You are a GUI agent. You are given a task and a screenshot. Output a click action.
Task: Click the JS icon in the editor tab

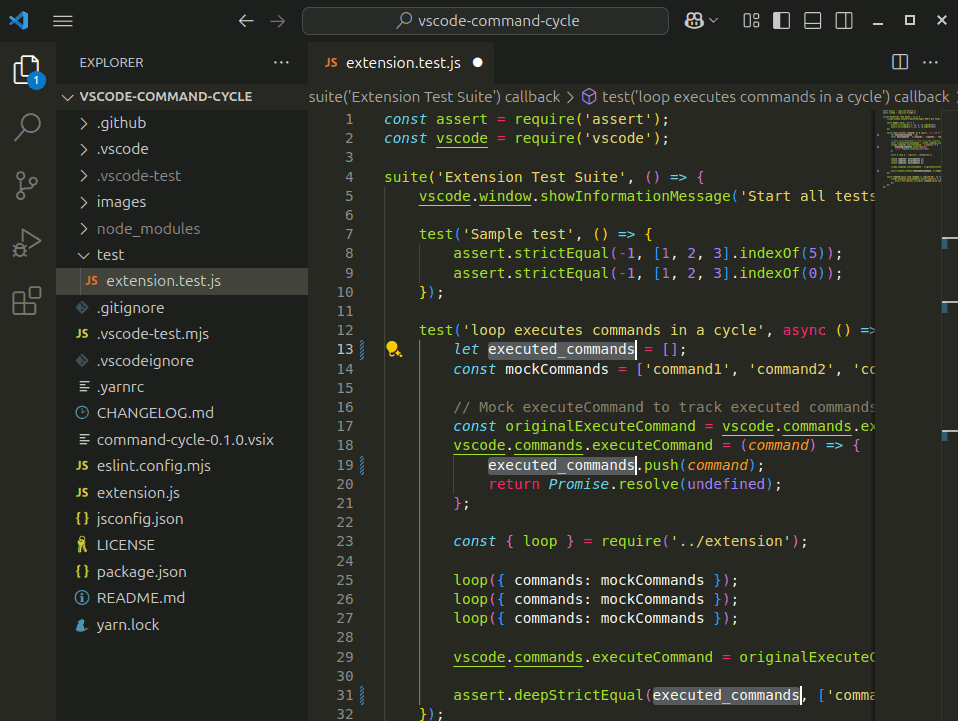pyautogui.click(x=331, y=62)
